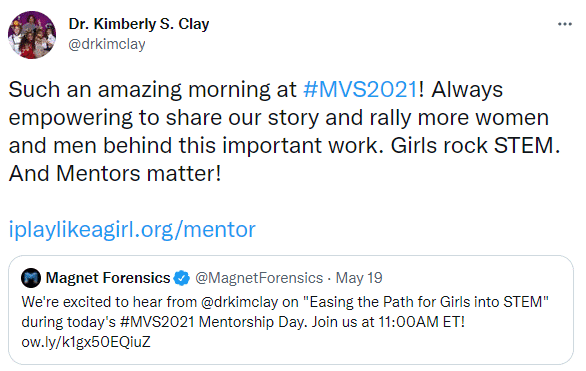
Task: Click 'Such an amazing morning at' text
Action: pos(152,90)
